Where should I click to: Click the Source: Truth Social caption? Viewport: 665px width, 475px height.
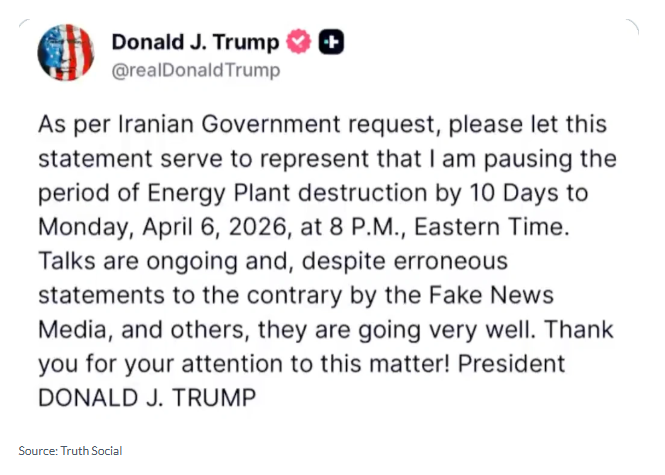click(70, 450)
